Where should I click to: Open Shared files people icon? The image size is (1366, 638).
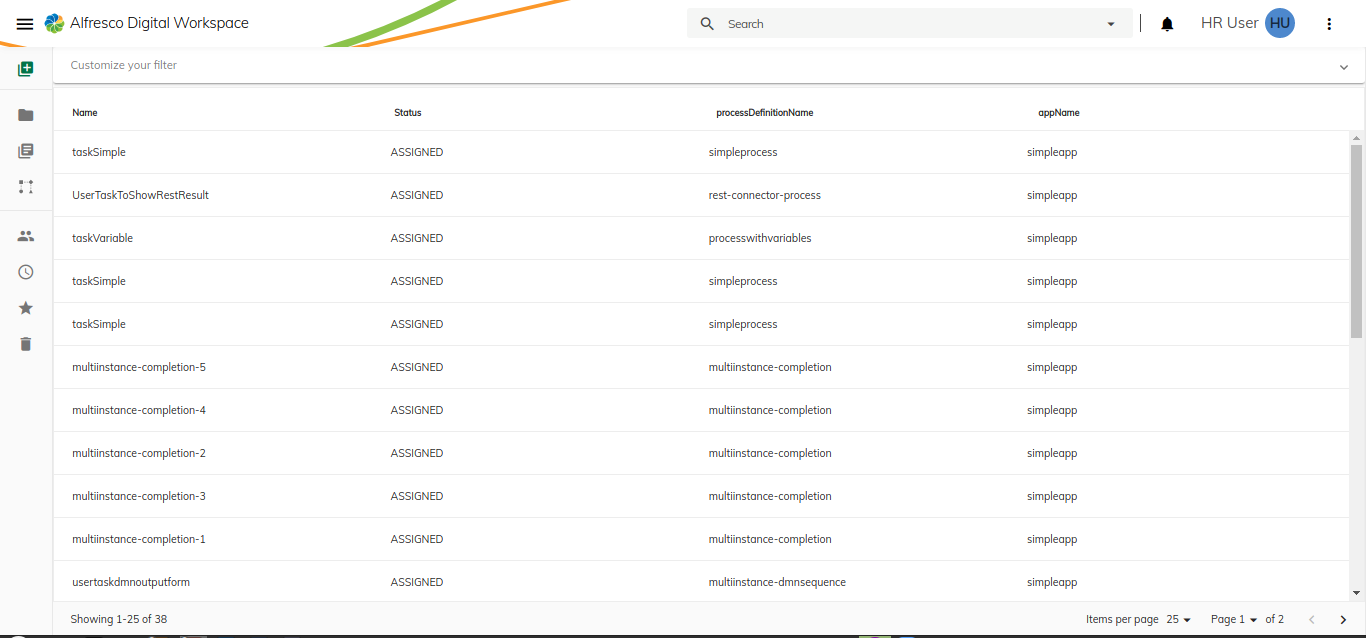(x=26, y=236)
